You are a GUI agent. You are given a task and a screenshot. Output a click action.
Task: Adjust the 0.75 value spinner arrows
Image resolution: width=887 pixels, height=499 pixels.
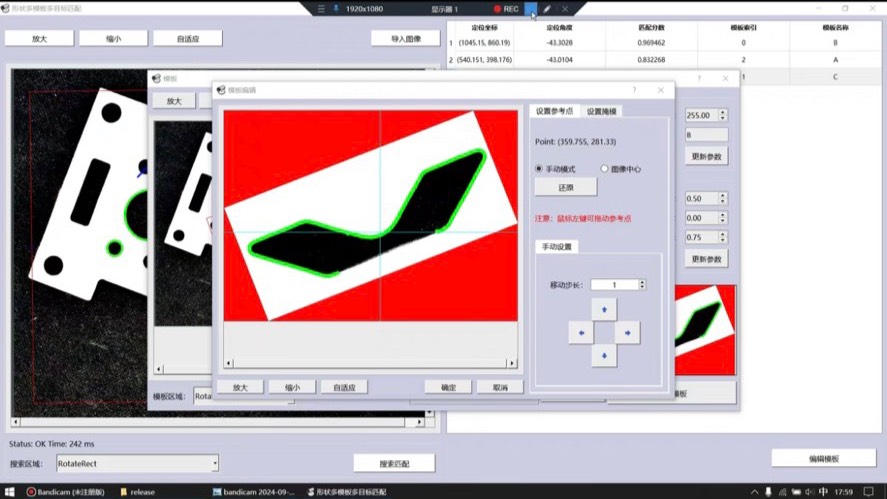(722, 237)
